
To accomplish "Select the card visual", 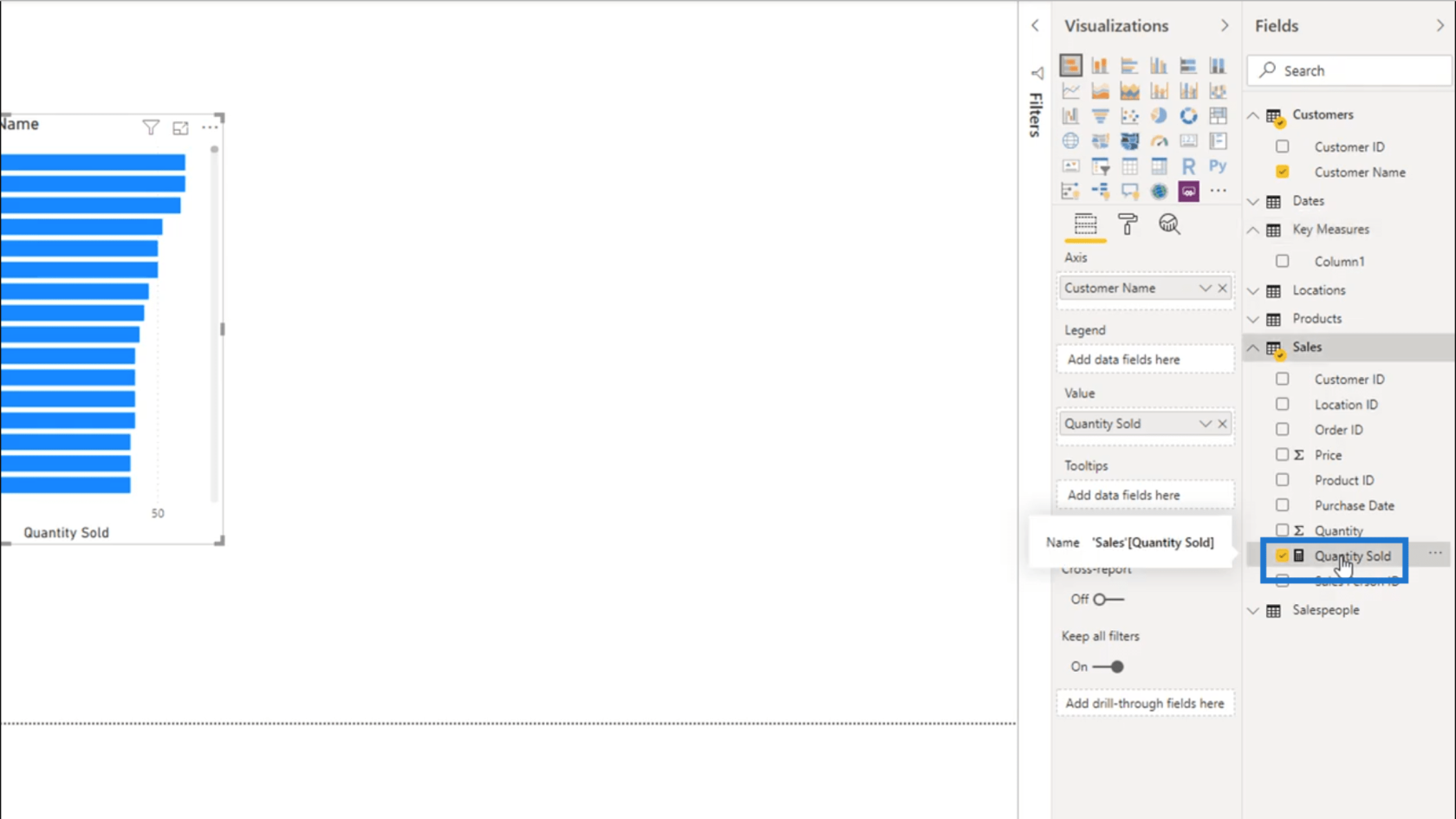I will tap(1188, 140).
